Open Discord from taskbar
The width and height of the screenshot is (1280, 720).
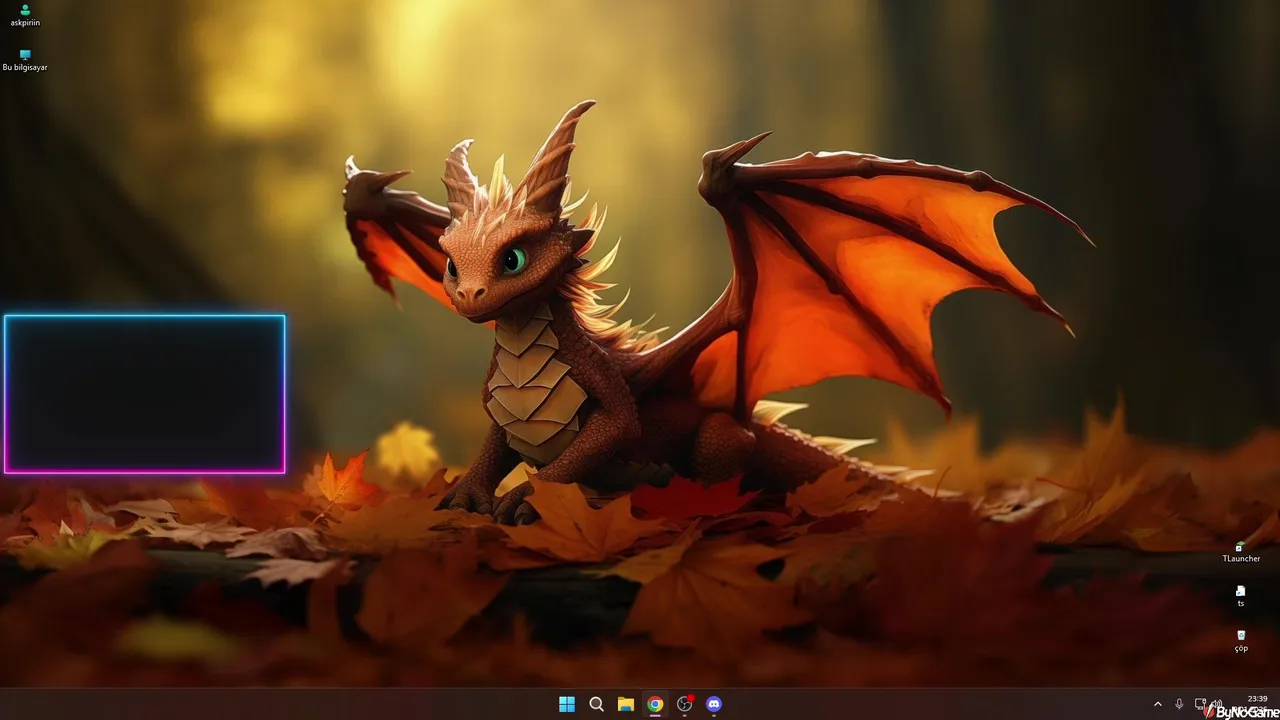coord(714,704)
